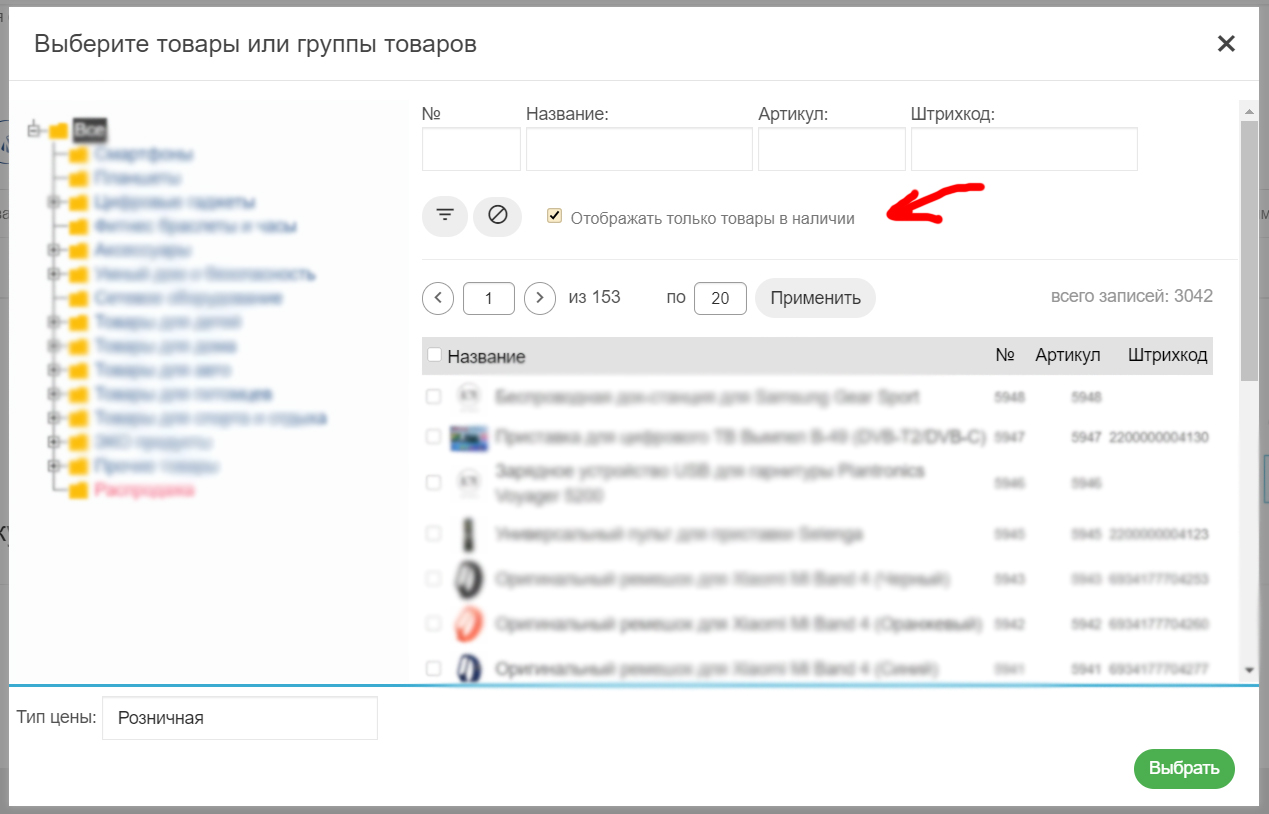1269x814 pixels.
Task: Click the folder icon next to Смартфоны
Action: tap(79, 155)
